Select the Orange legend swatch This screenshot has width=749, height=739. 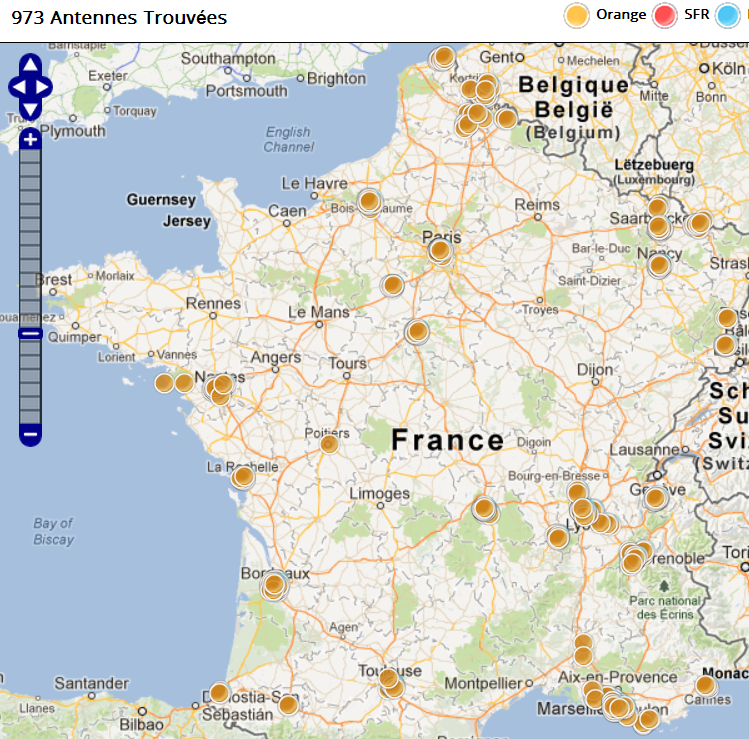[576, 15]
